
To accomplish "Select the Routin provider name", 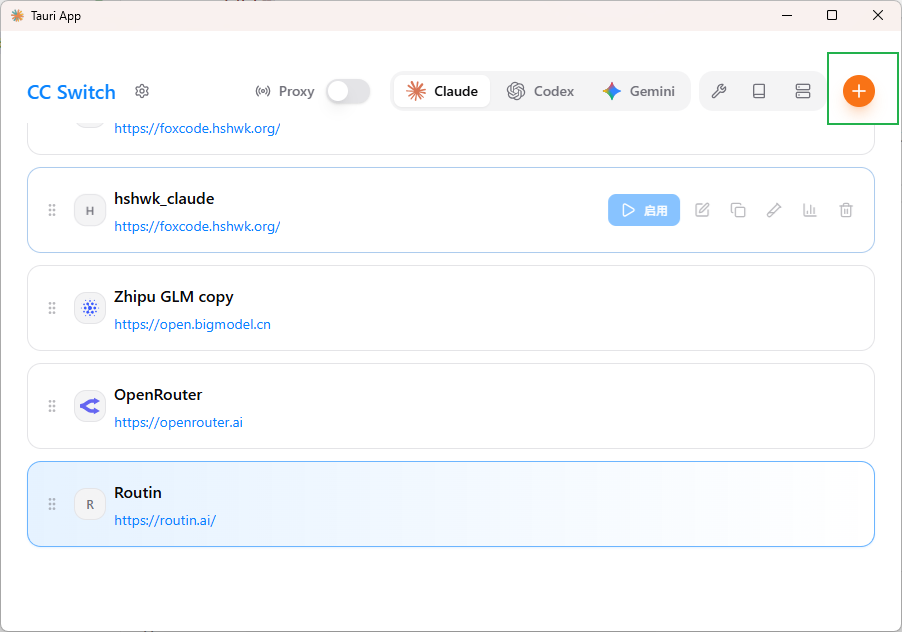I will 137,492.
